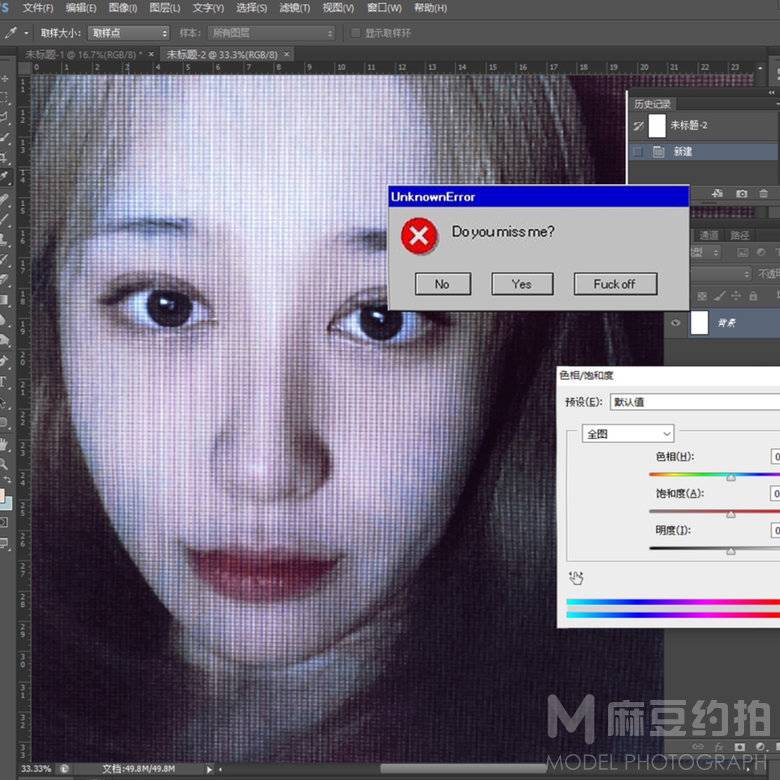Image resolution: width=780 pixels, height=780 pixels.
Task: Select the Clone Stamp tool
Action: tap(4, 238)
